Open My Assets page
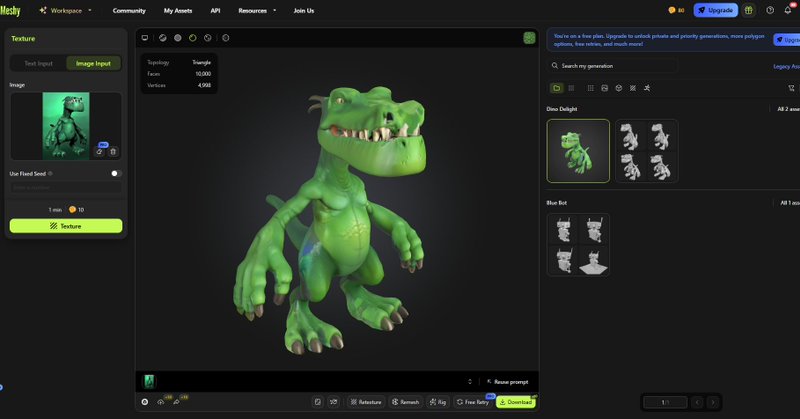The width and height of the screenshot is (800, 419). [178, 10]
